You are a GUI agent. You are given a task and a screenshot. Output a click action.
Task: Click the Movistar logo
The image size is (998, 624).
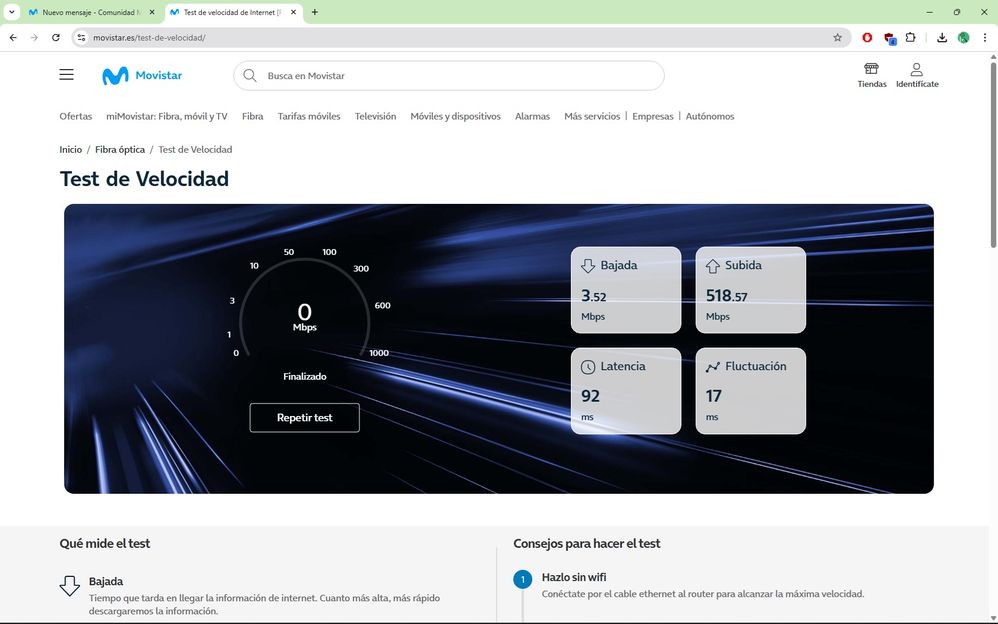[142, 76]
